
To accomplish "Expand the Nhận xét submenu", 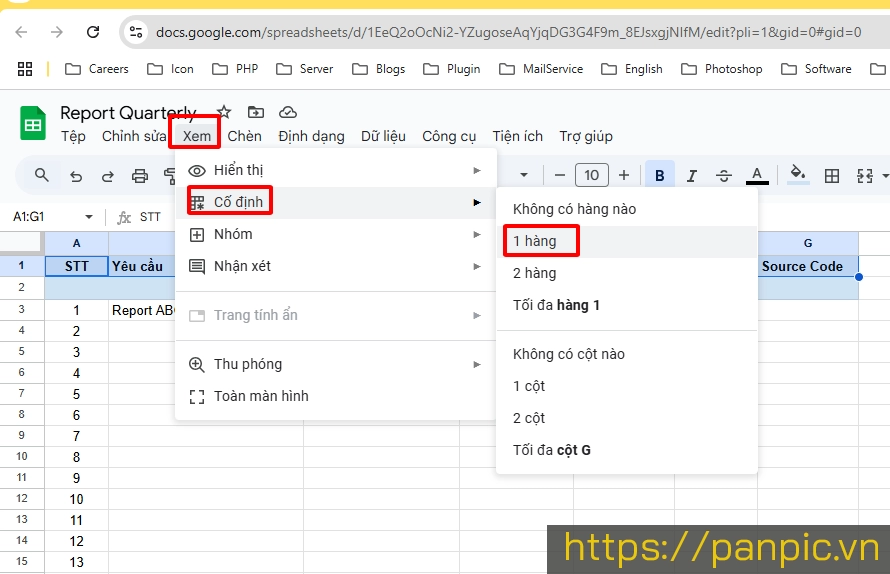I will tap(335, 266).
